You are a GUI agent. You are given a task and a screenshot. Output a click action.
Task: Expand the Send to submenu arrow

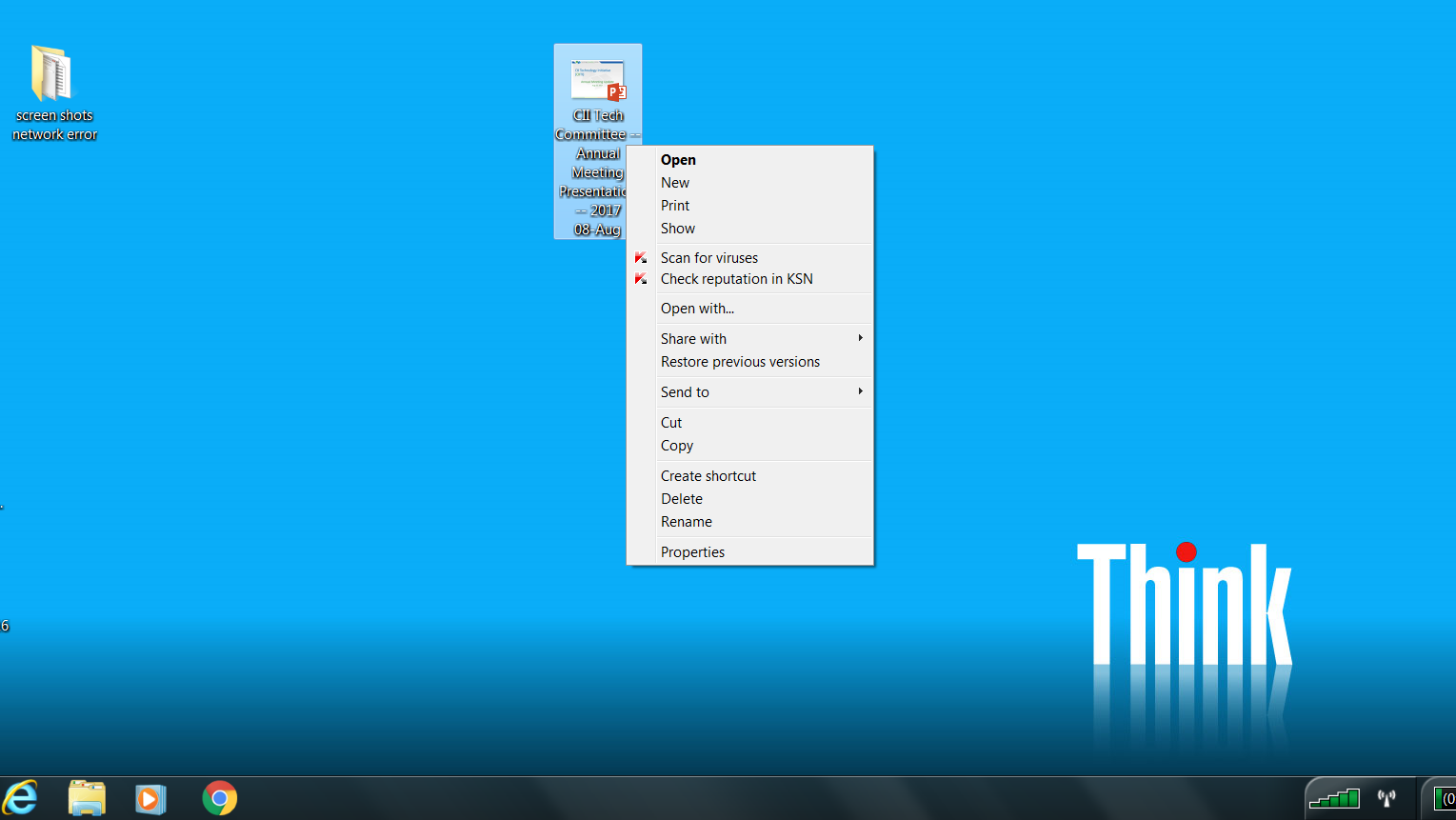tap(860, 391)
